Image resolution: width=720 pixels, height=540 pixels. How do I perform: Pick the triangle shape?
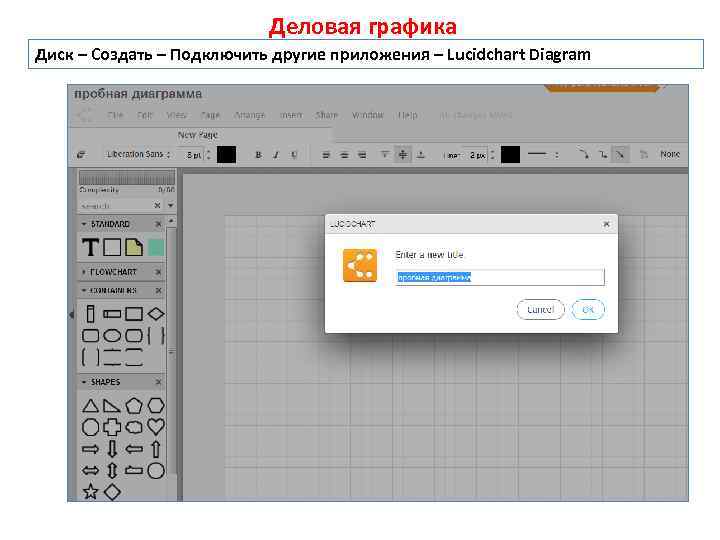[x=90, y=406]
